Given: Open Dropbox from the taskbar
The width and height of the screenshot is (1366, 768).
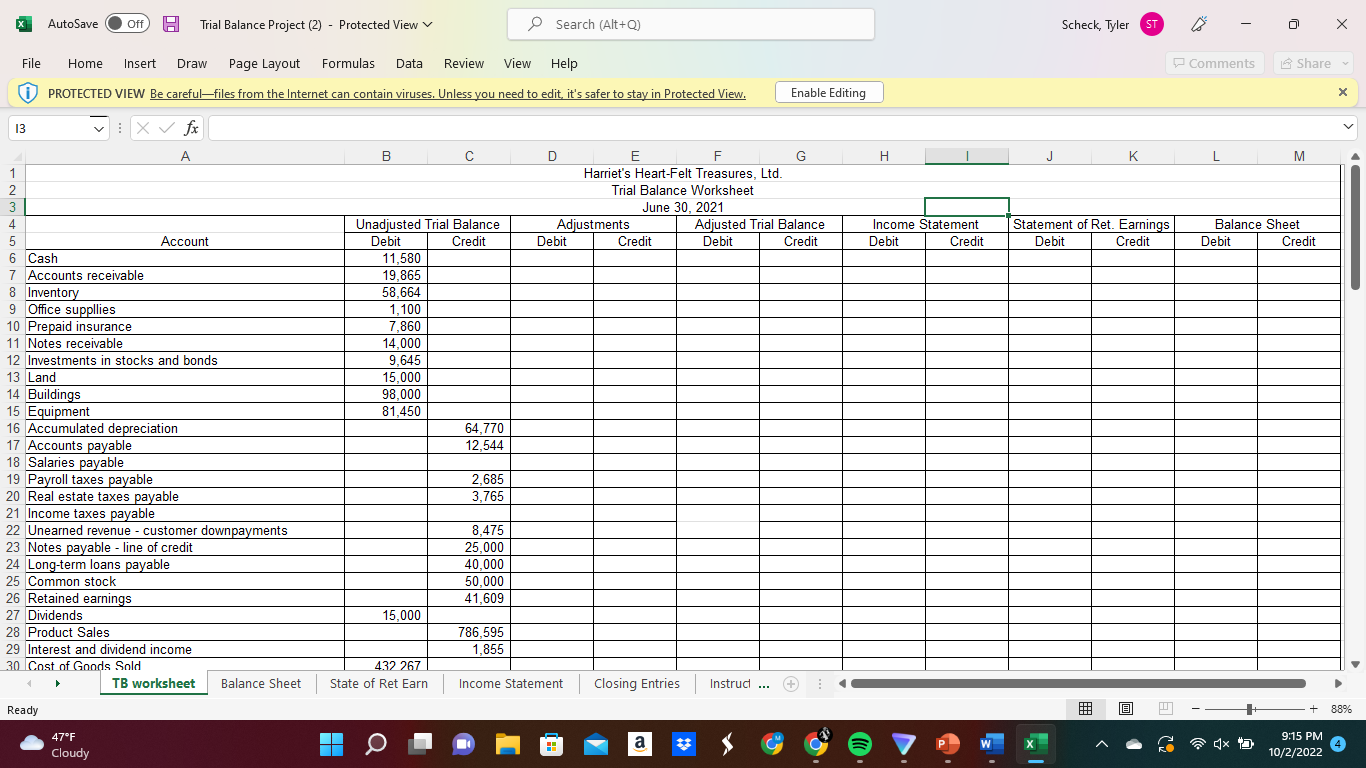Looking at the screenshot, I should (x=683, y=744).
